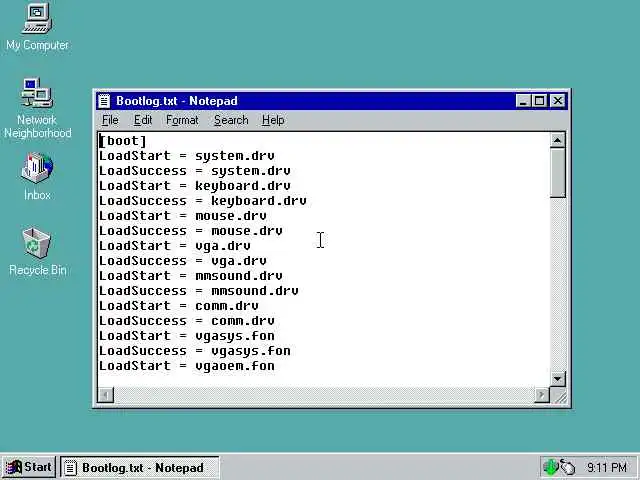Select the Recycle Bin icon
640x480 pixels.
click(37, 252)
